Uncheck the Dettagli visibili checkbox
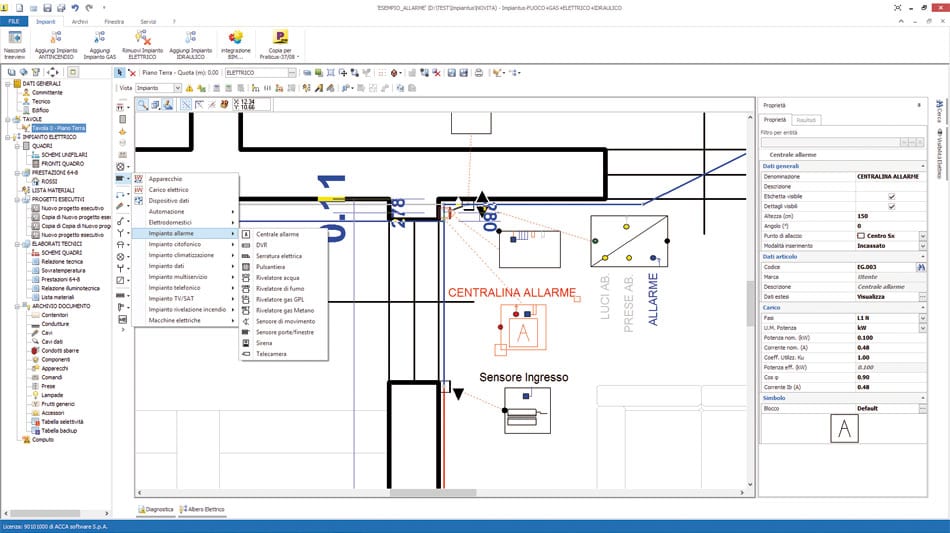Screen dimensions: 950x533 click(x=891, y=207)
